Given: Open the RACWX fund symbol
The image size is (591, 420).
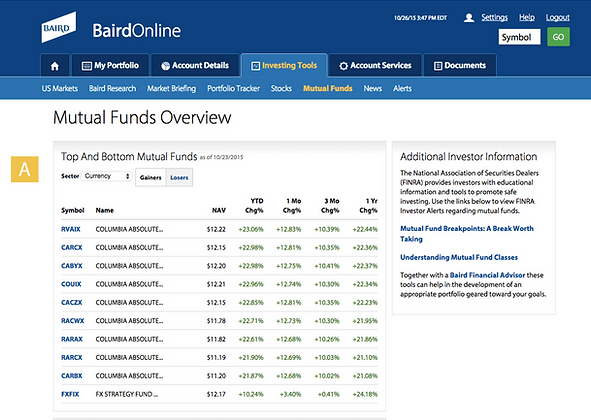Looking at the screenshot, I should (x=73, y=321).
